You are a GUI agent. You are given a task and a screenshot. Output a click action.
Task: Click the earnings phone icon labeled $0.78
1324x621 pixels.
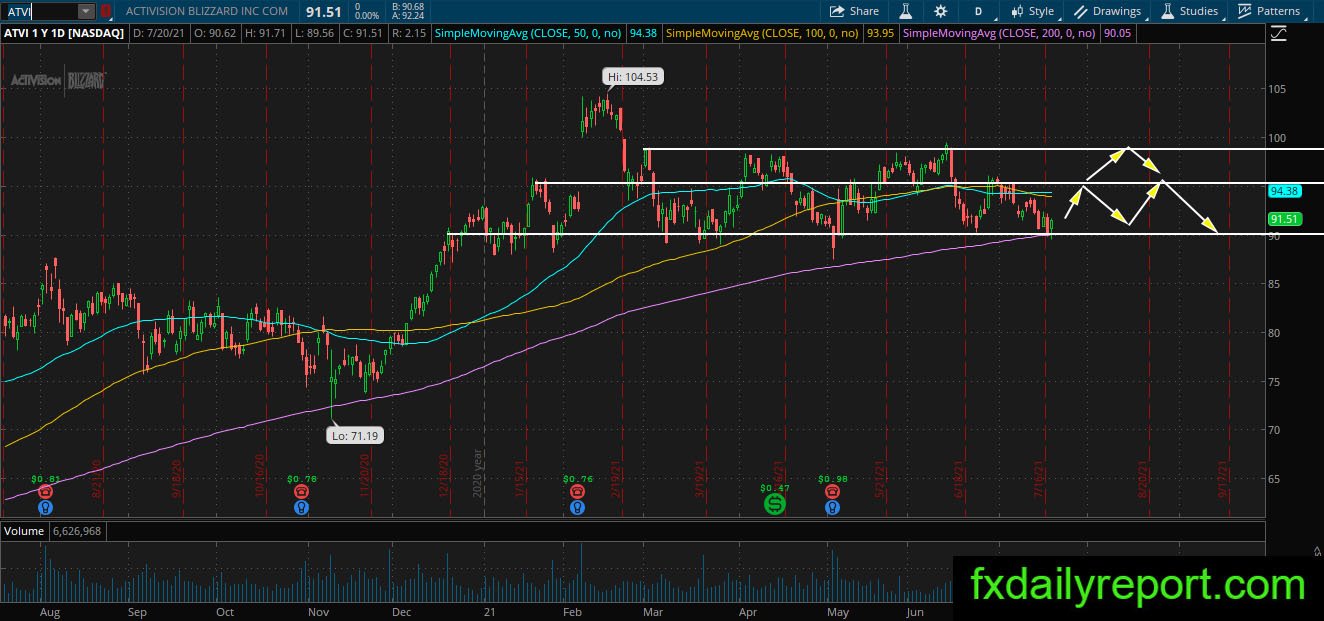(301, 492)
